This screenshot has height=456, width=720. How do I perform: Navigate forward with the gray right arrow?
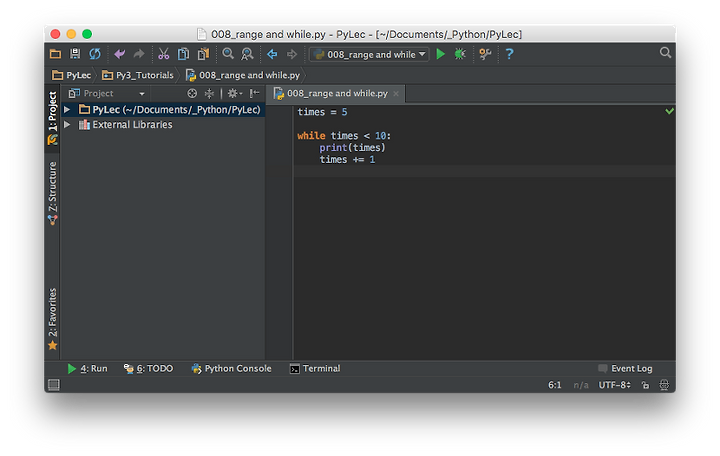(292, 54)
